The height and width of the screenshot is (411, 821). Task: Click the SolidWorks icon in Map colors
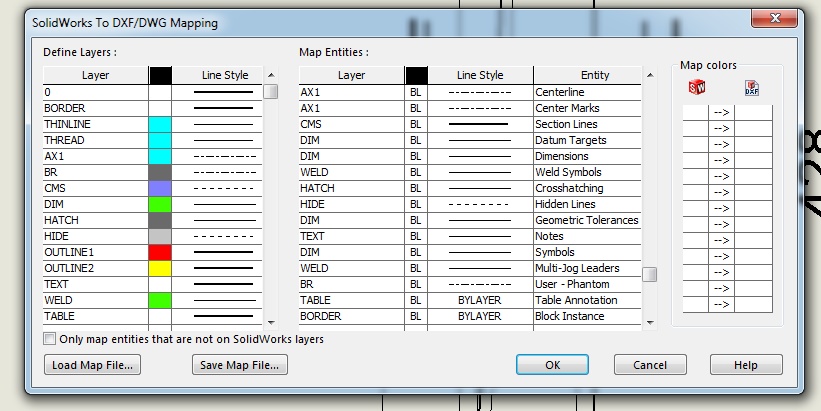pyautogui.click(x=697, y=87)
